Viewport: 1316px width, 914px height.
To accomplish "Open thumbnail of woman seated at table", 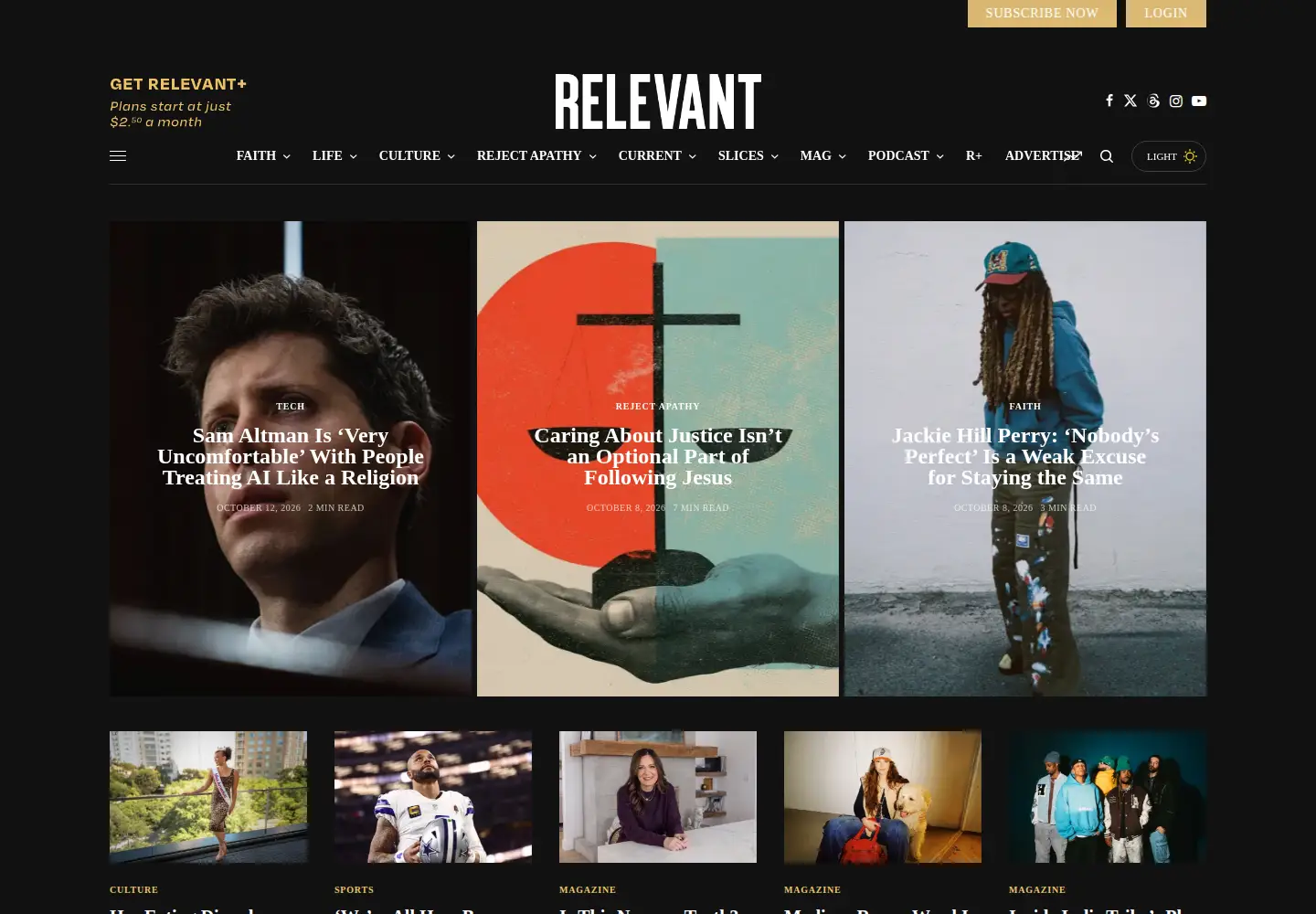I will [658, 797].
